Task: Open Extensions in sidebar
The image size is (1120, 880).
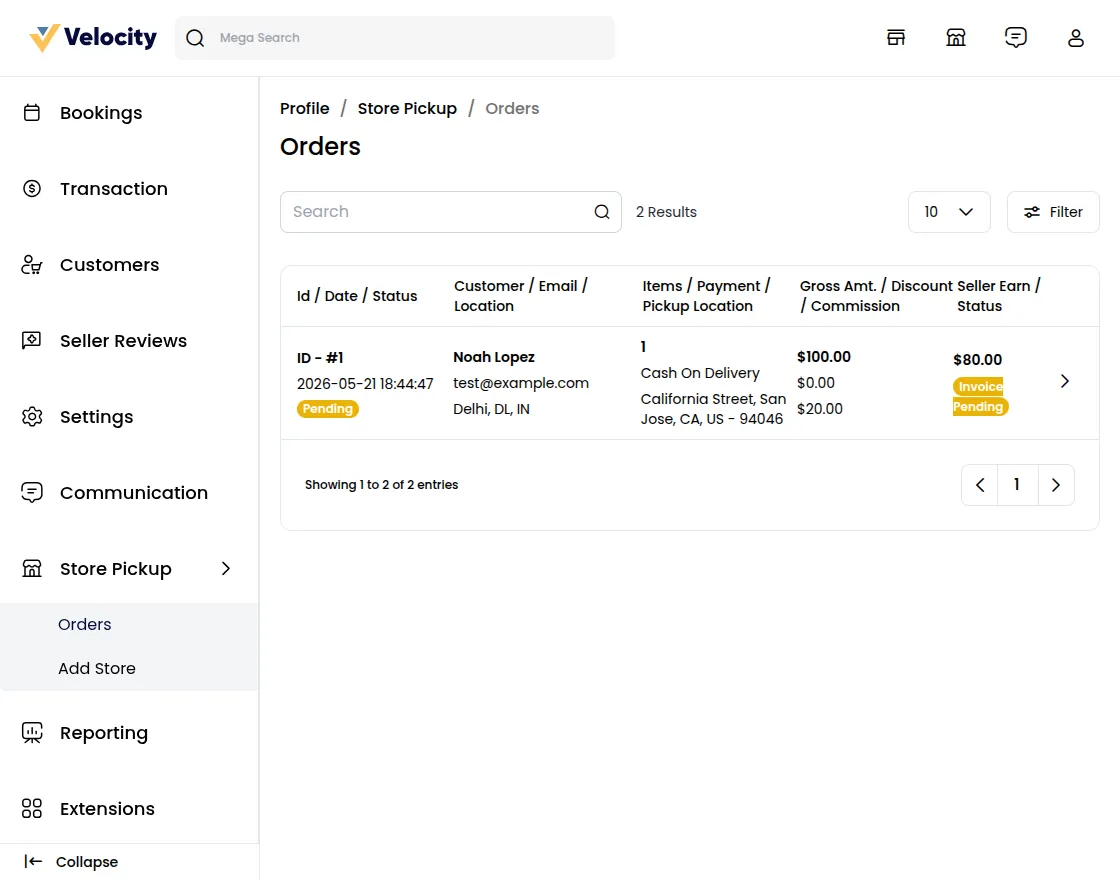Action: tap(107, 809)
